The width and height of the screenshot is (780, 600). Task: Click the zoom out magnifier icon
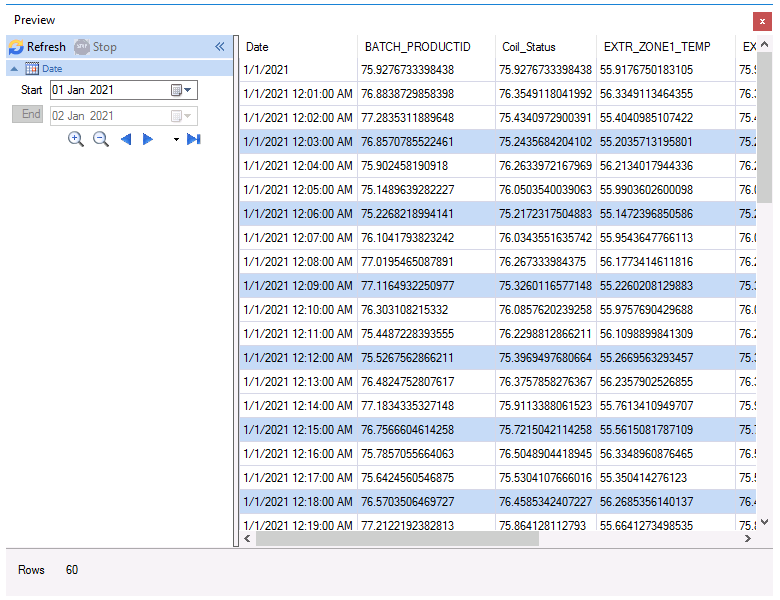click(101, 139)
